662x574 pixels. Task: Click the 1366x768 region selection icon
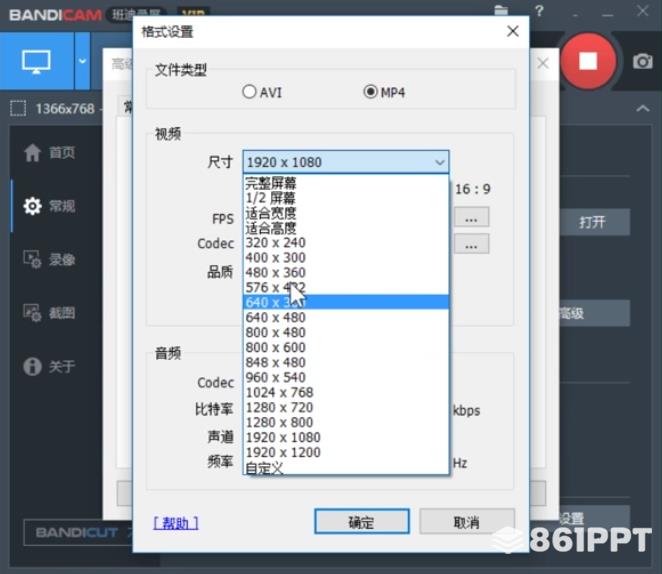pyautogui.click(x=18, y=108)
